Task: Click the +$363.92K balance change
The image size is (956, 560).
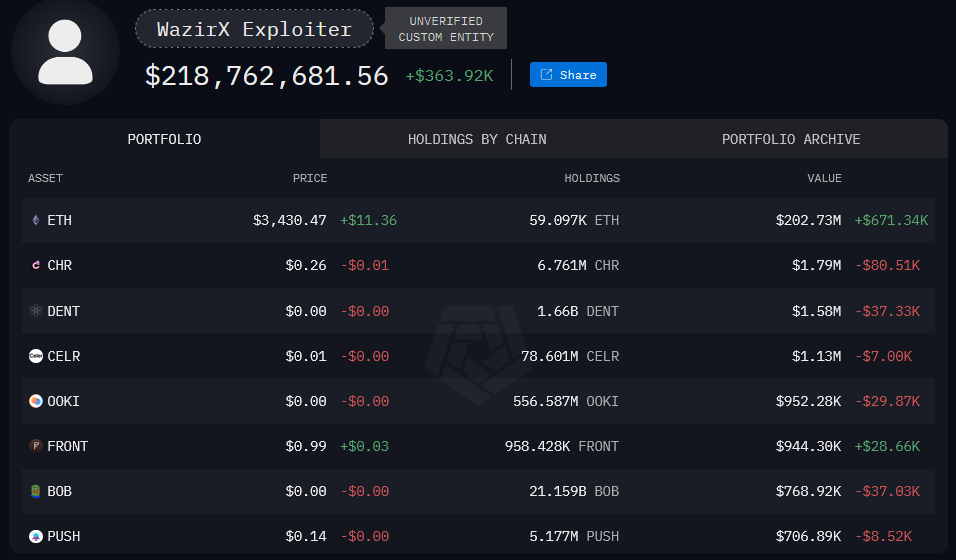Action: pos(449,76)
